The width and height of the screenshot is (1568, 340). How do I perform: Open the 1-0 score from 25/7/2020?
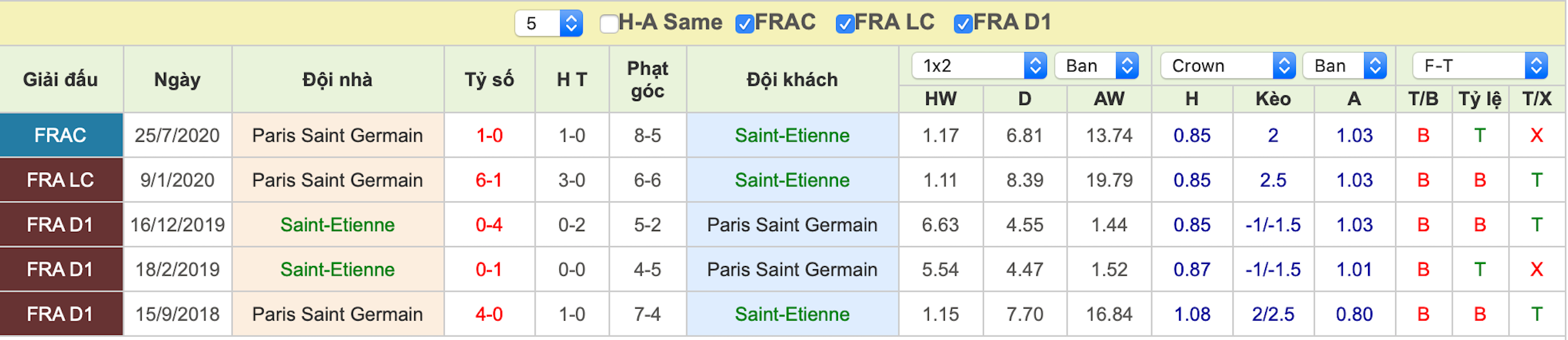pyautogui.click(x=489, y=135)
